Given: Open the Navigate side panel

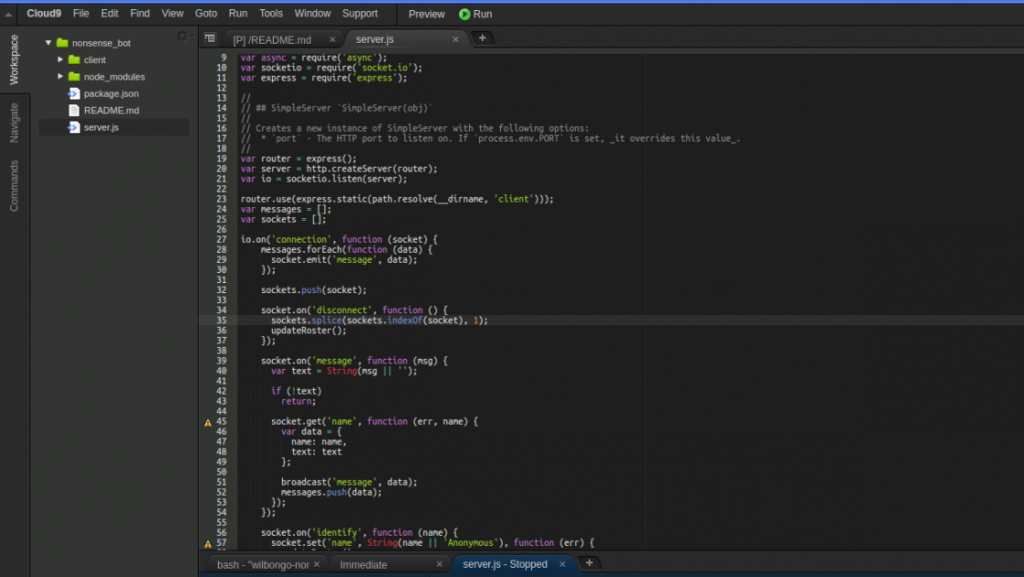Looking at the screenshot, I should click(14, 122).
